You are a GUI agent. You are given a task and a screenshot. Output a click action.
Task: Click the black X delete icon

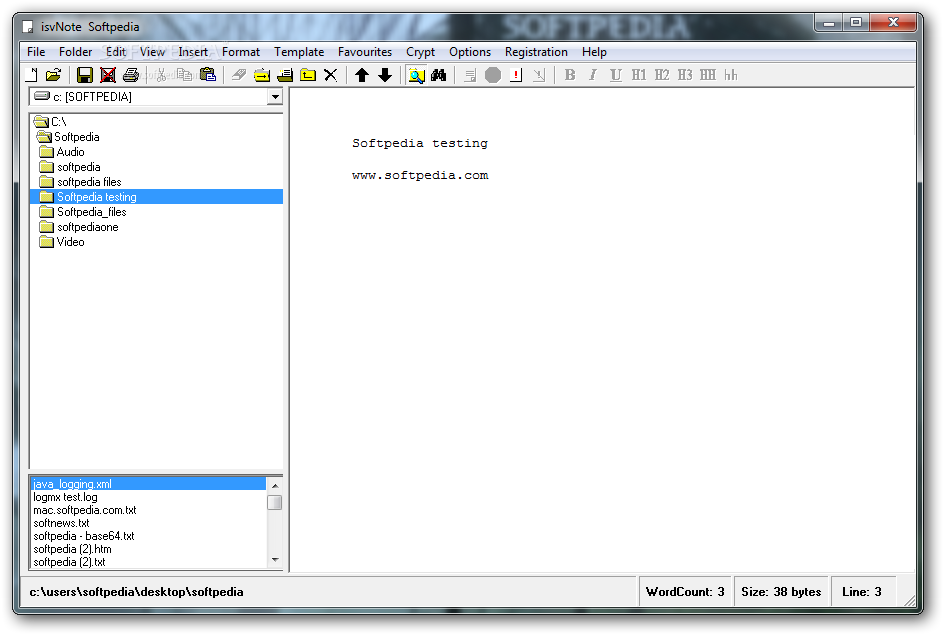tap(331, 75)
